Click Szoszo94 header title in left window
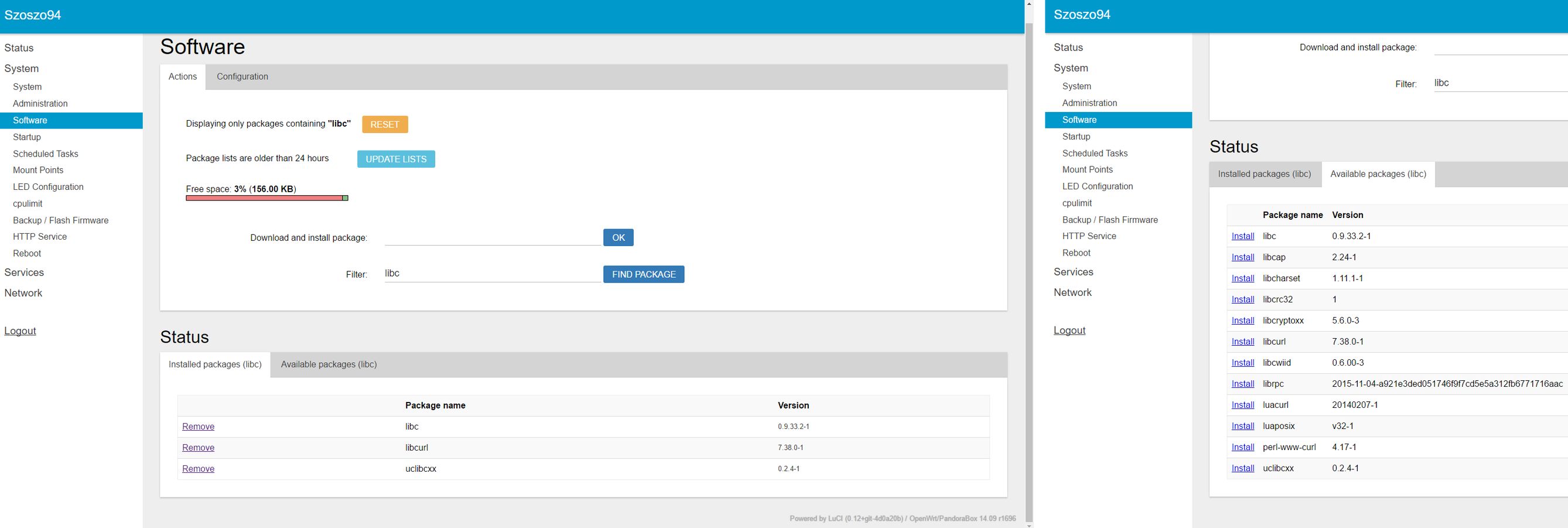Image resolution: width=1568 pixels, height=528 pixels. tap(33, 15)
